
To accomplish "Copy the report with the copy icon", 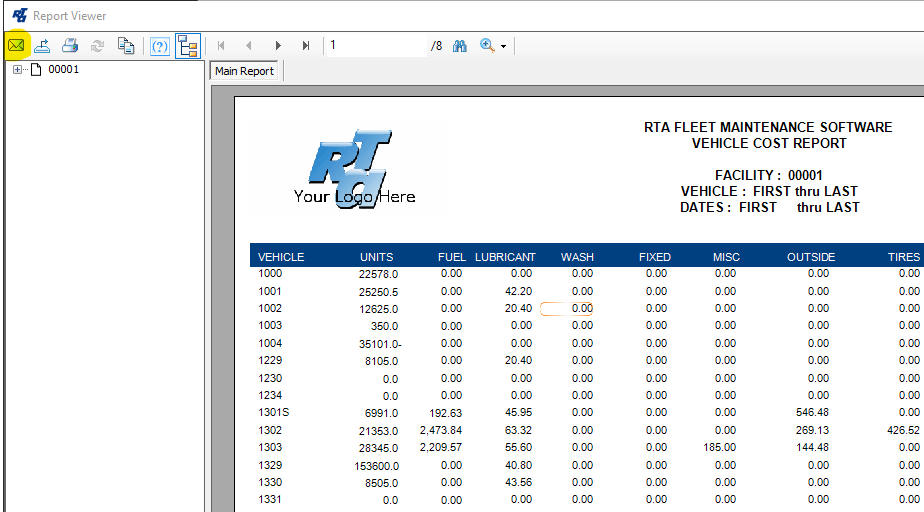I will [x=125, y=46].
